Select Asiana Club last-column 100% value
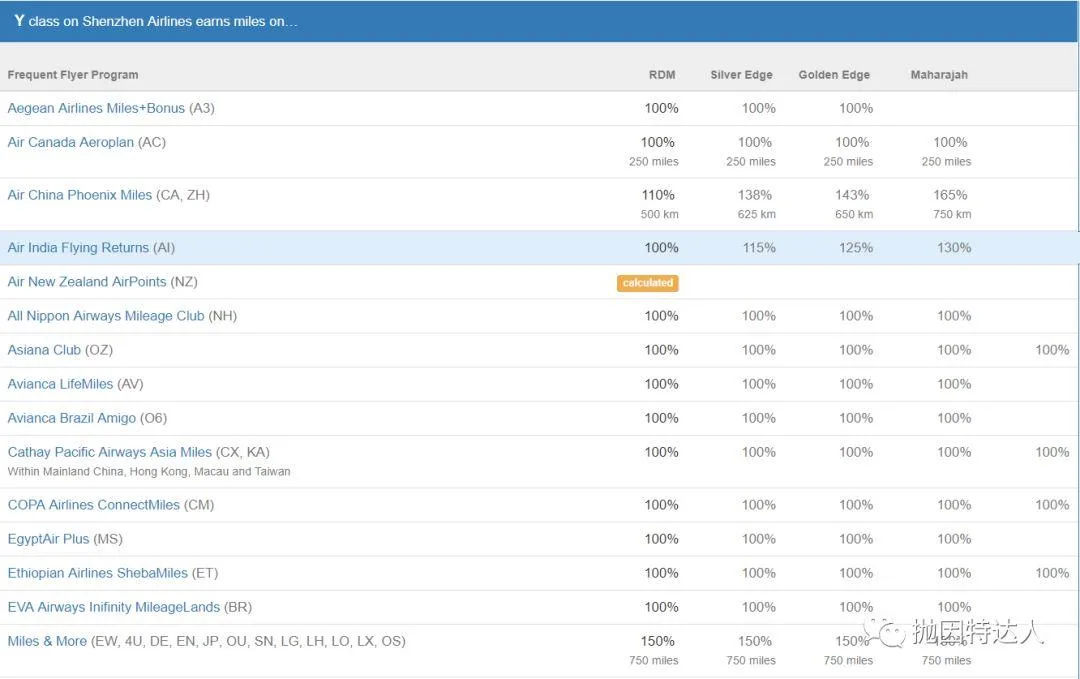 point(1052,350)
